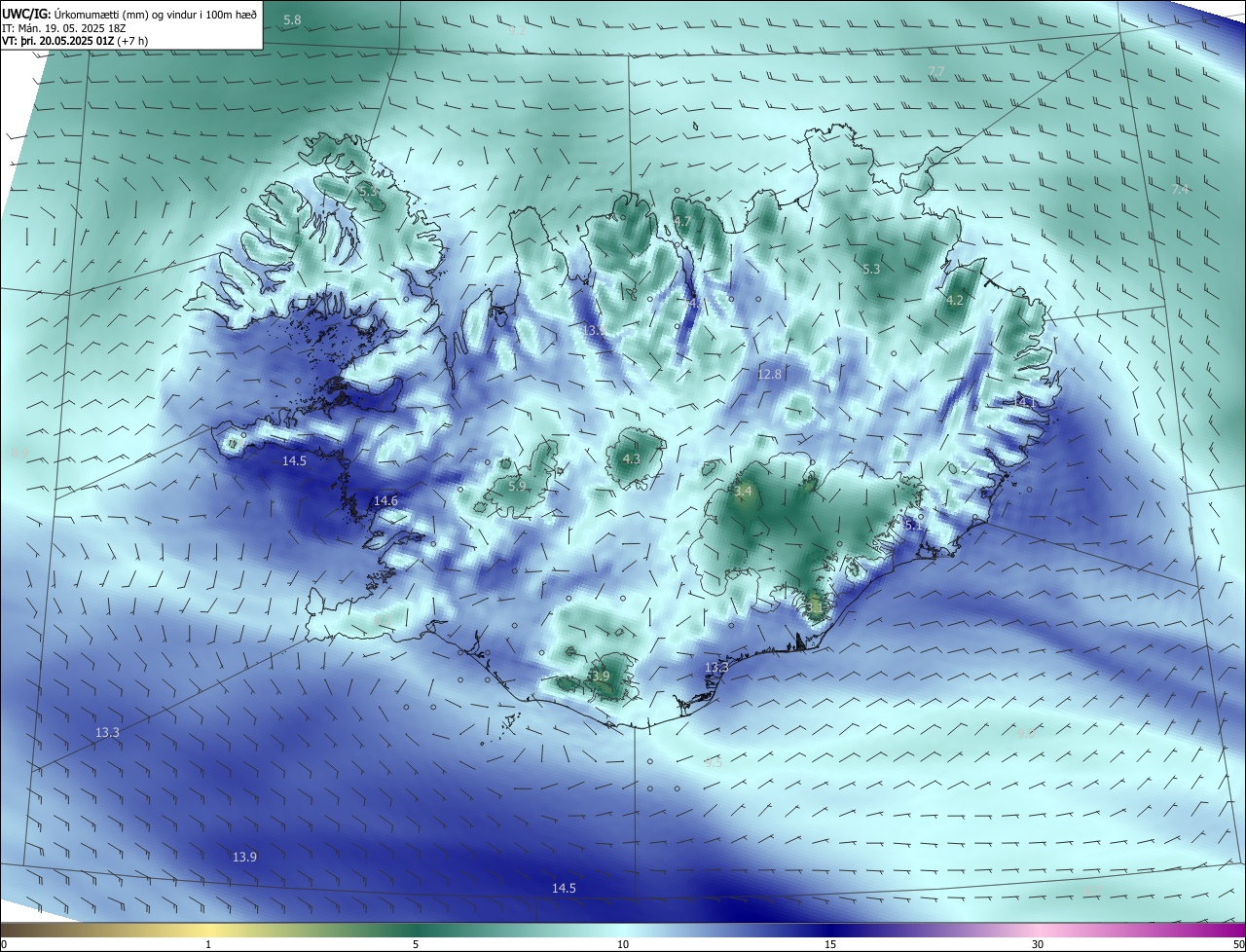The height and width of the screenshot is (952, 1246).
Task: Click the 4.2 value label on the map
Action: (x=955, y=301)
